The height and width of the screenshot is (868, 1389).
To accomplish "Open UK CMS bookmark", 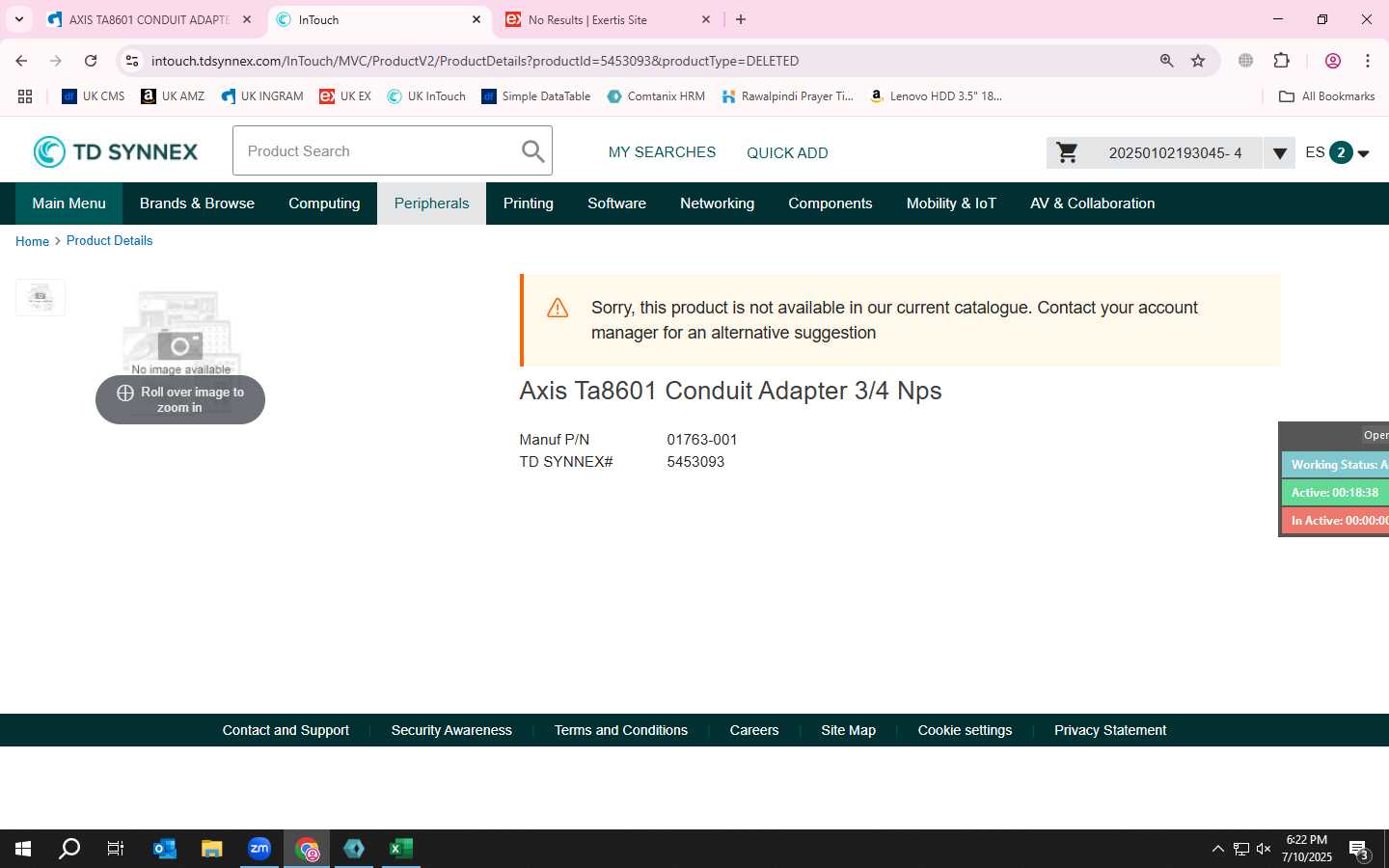I will coord(94,96).
